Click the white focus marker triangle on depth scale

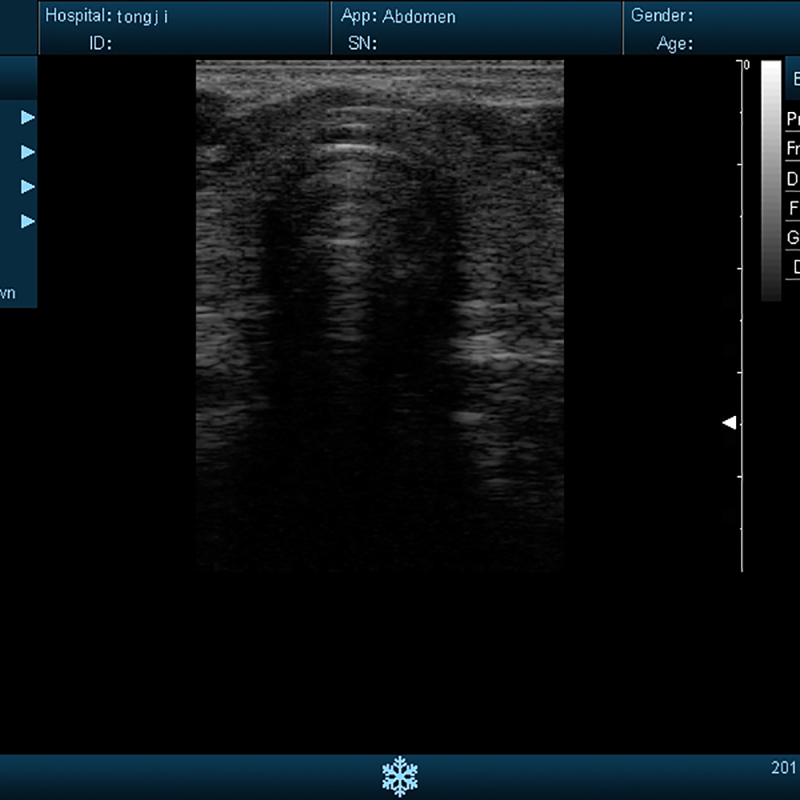coord(730,423)
